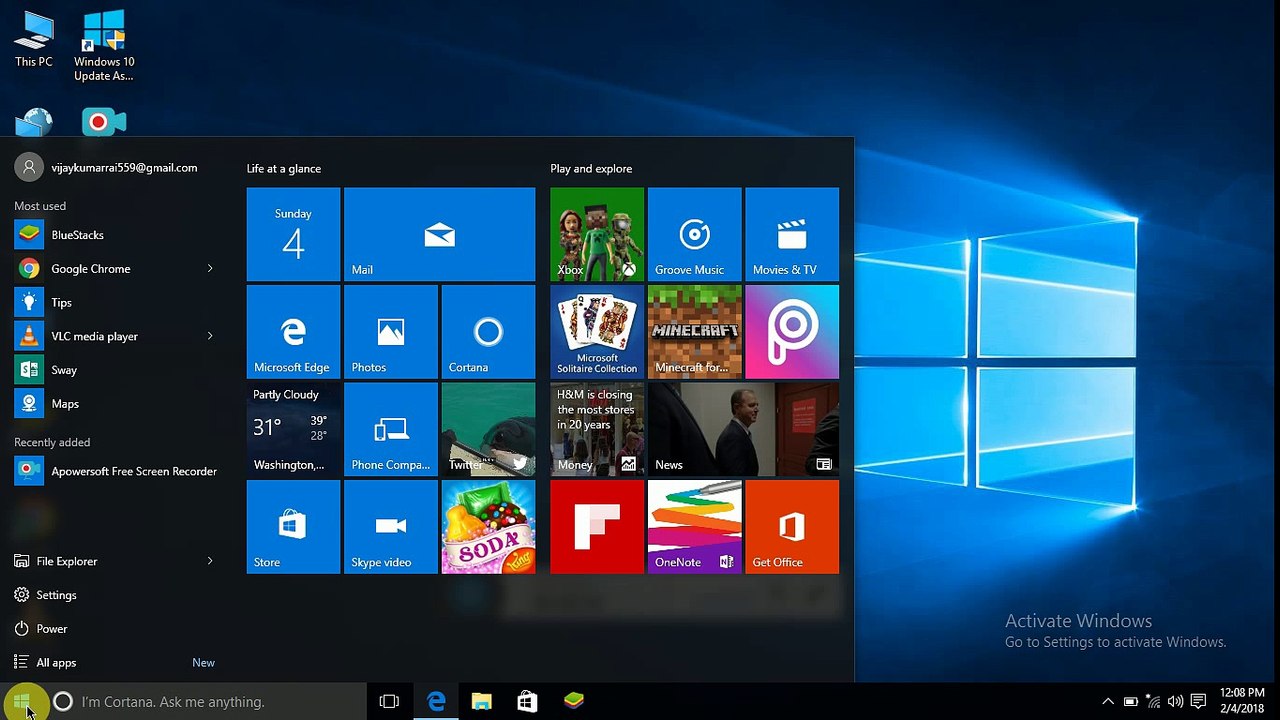Launch the Microsoft Edge tile in Start
1280x720 pixels.
coord(293,332)
